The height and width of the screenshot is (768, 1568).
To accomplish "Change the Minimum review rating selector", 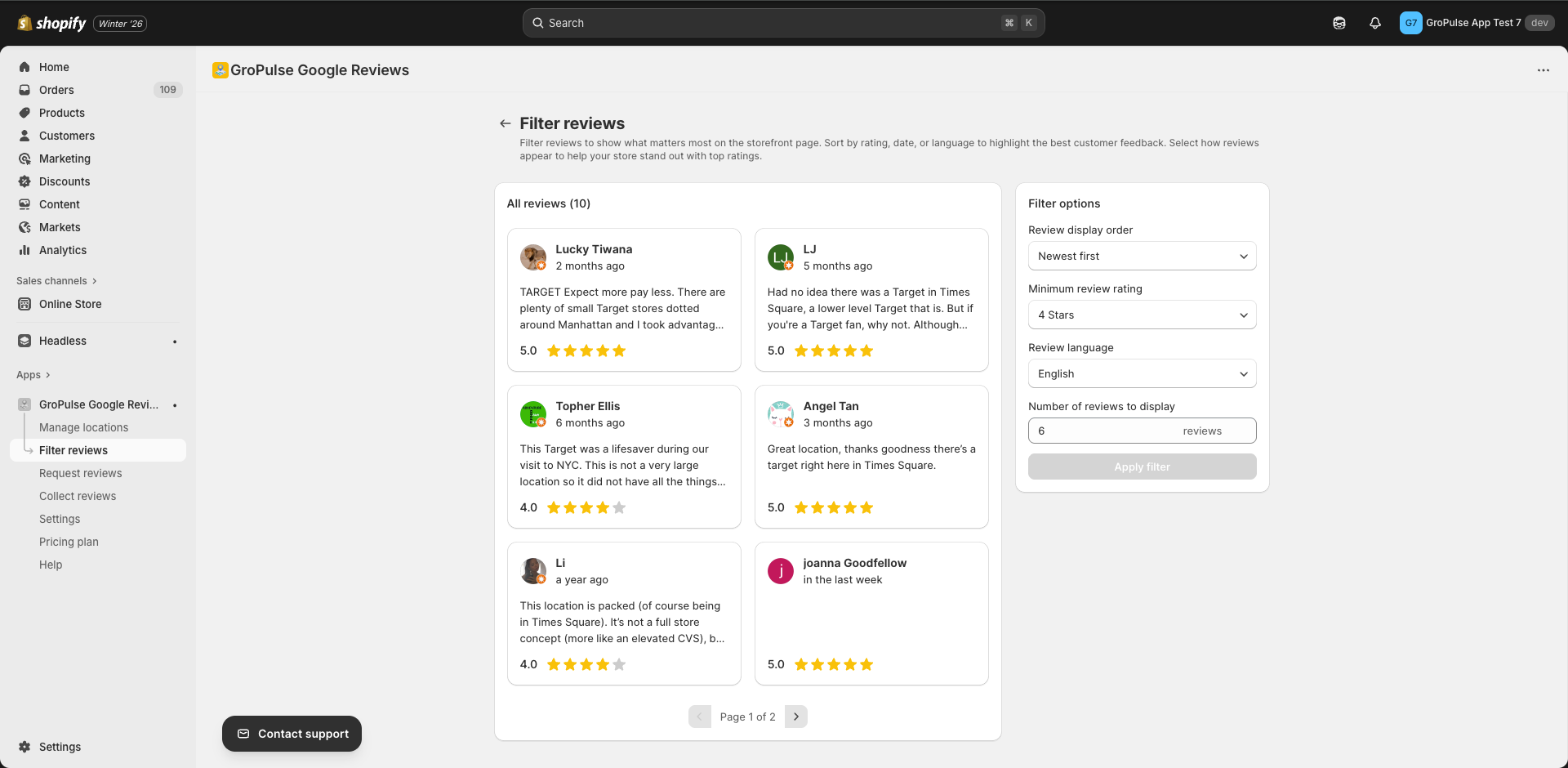I will (x=1142, y=315).
